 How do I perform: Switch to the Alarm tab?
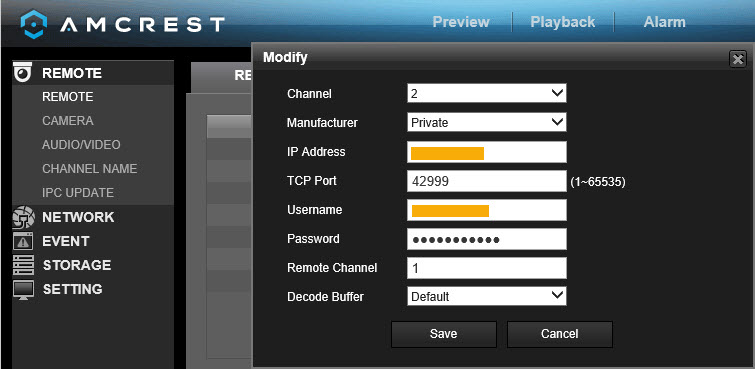coord(664,22)
